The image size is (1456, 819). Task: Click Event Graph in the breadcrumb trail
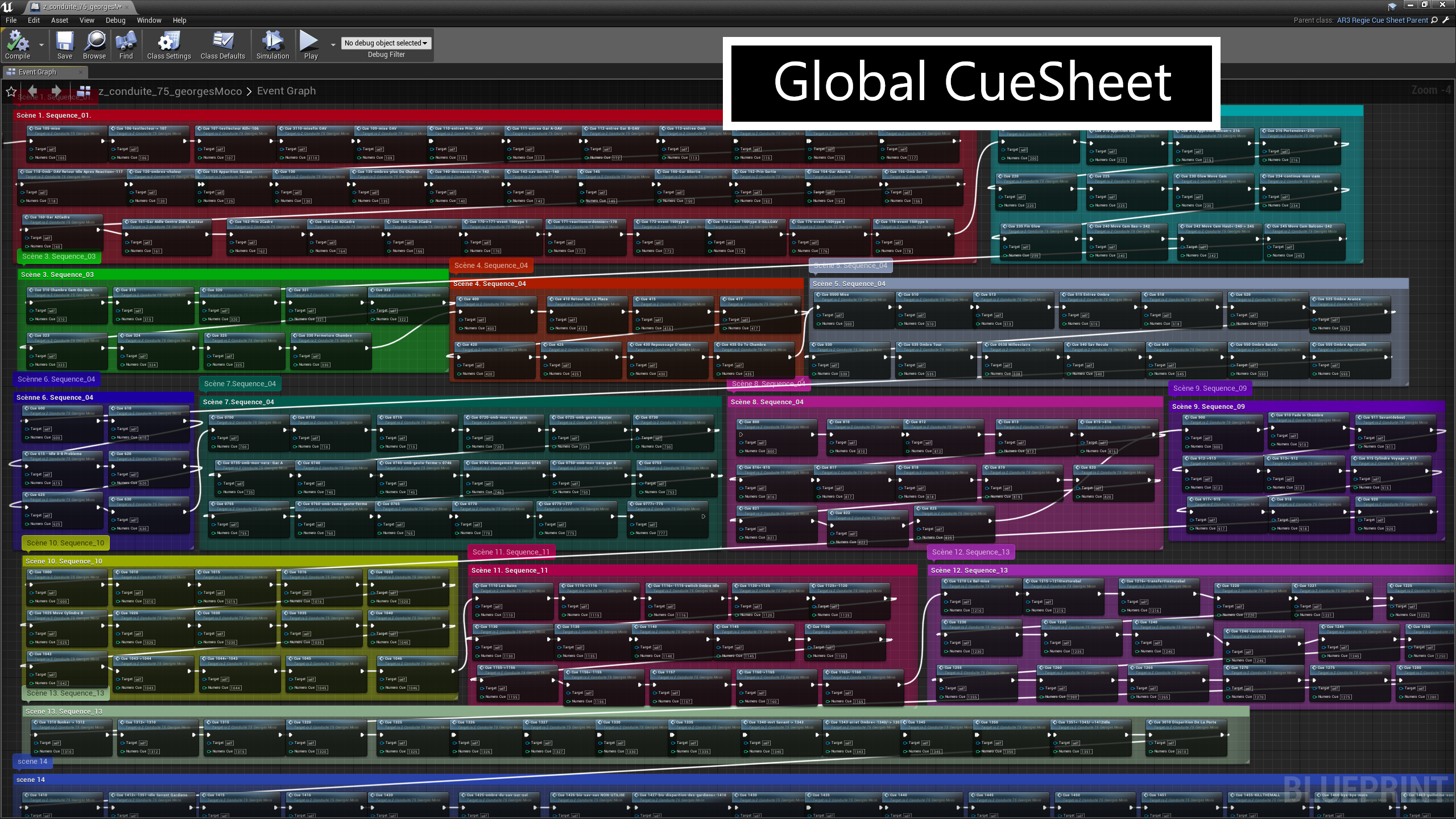coord(286,91)
